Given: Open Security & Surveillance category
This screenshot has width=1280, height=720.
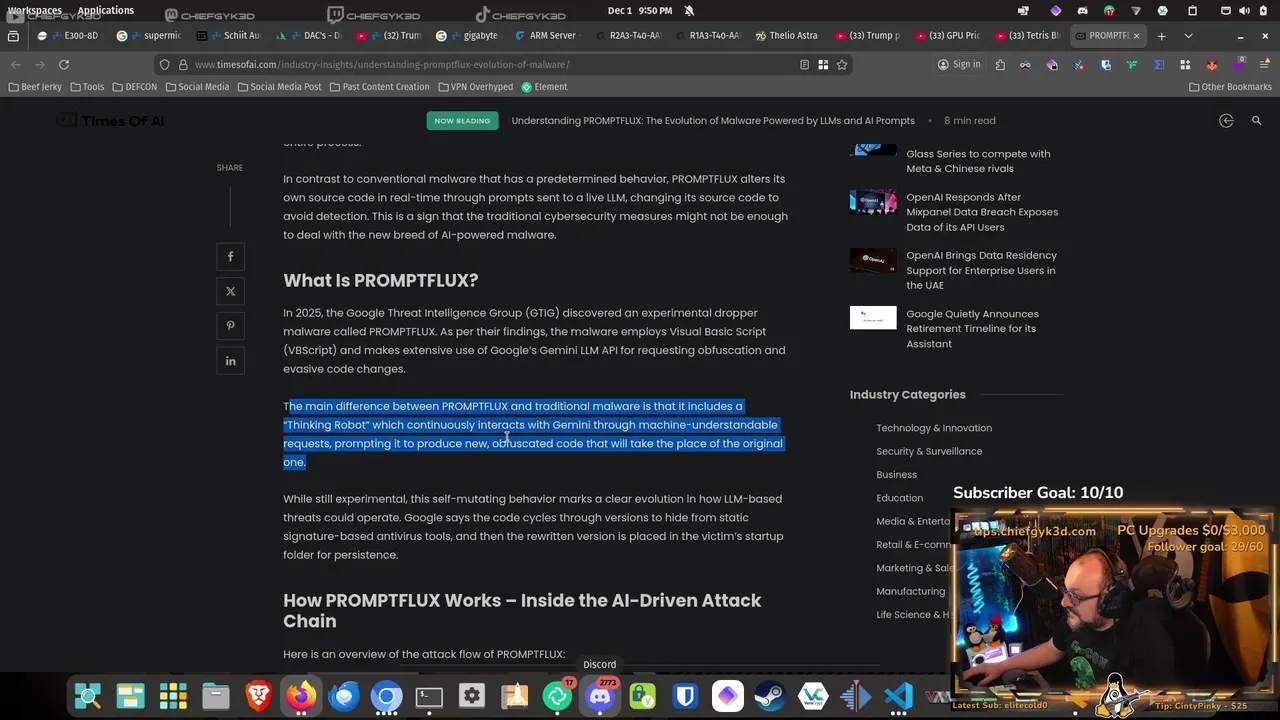Looking at the screenshot, I should click(929, 452).
